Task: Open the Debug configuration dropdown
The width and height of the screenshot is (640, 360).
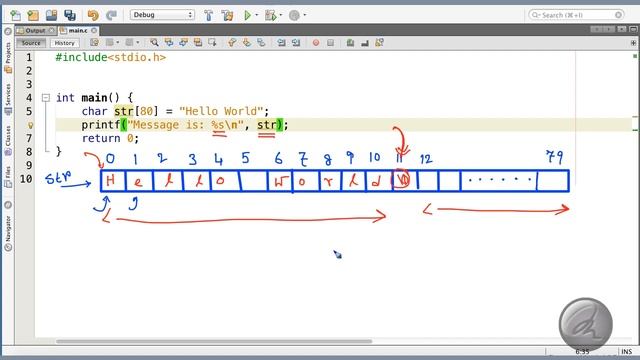Action: (x=162, y=15)
